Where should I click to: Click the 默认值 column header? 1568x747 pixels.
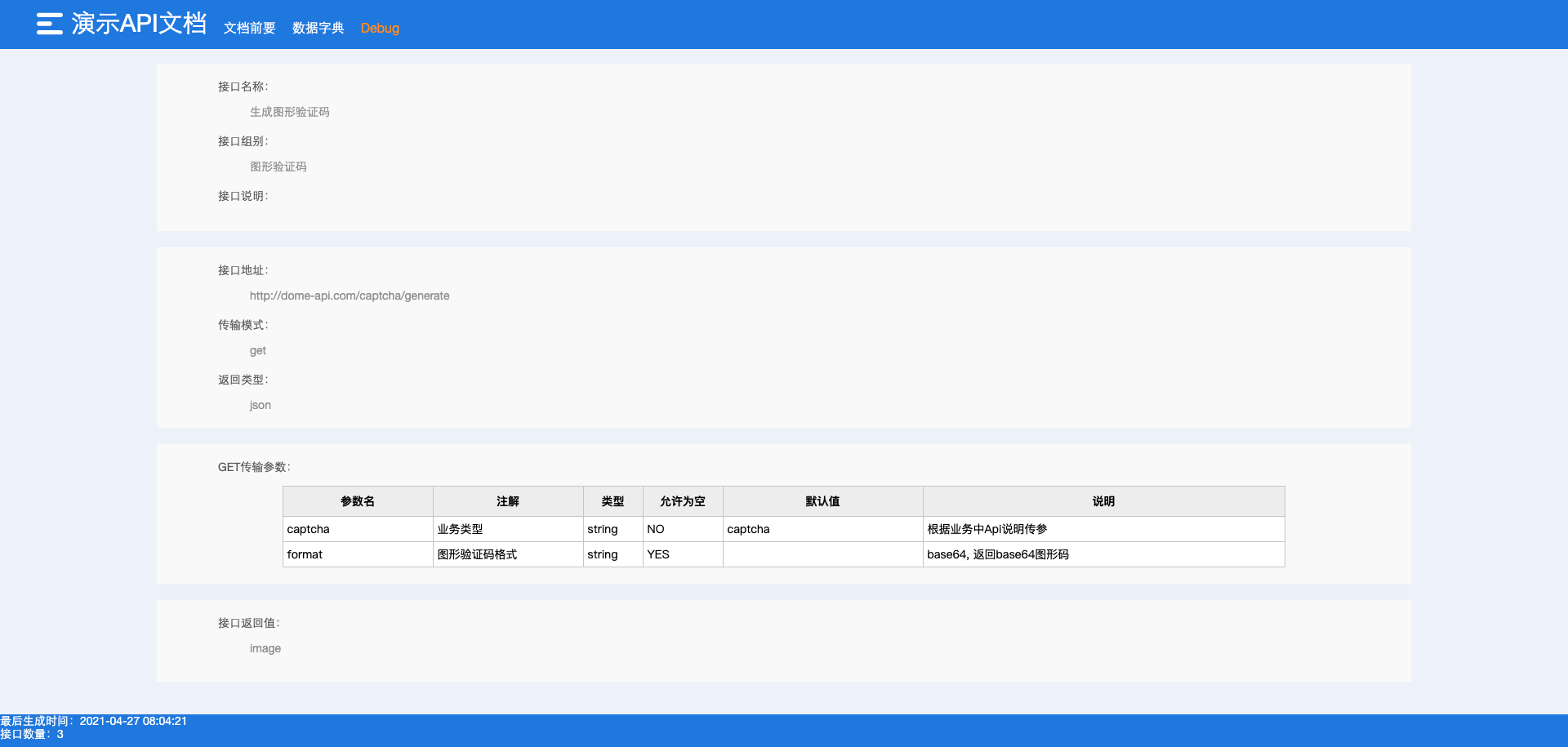822,501
